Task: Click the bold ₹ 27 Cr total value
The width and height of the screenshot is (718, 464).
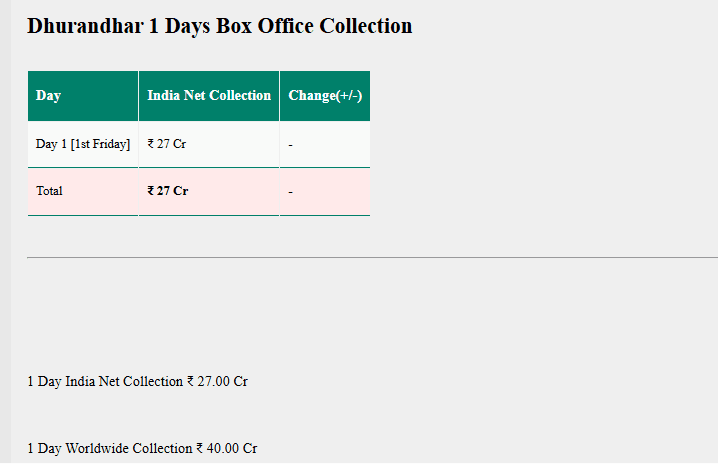Action: click(168, 191)
